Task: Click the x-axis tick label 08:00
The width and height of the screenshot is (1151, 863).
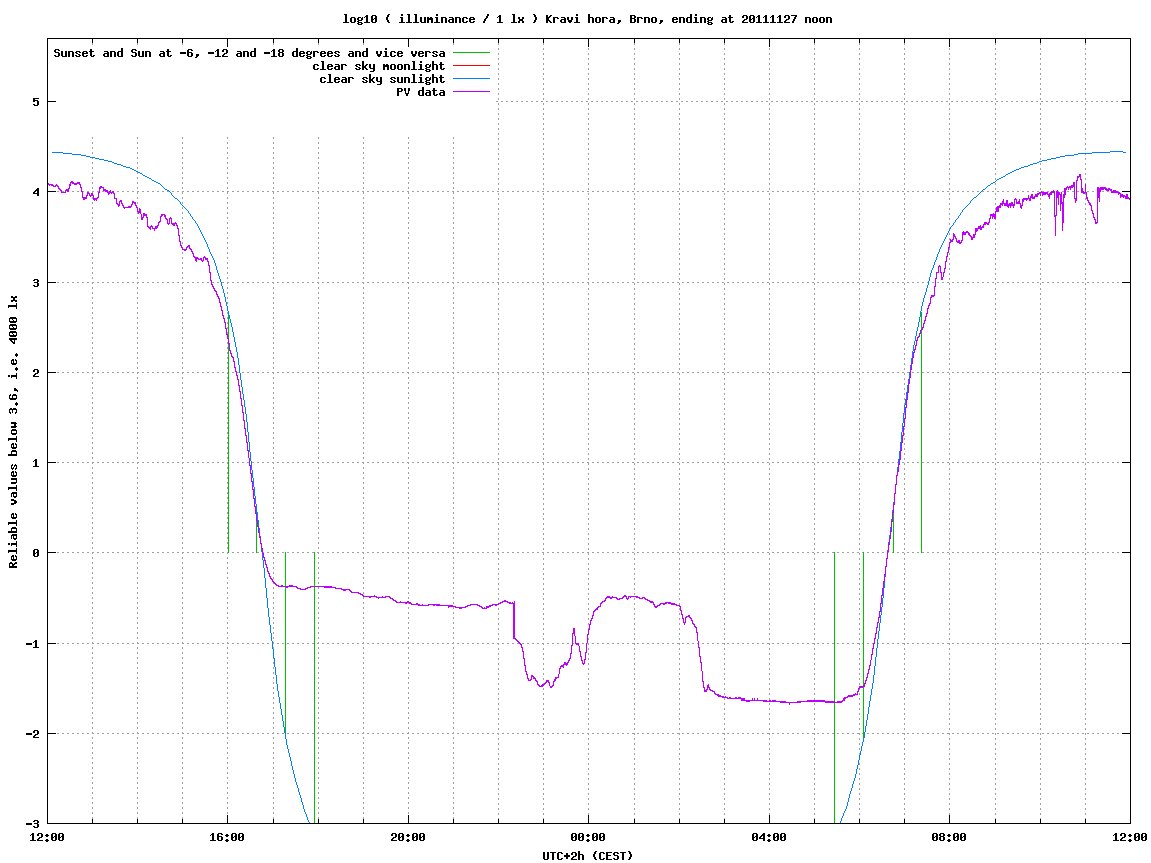Action: pos(949,837)
